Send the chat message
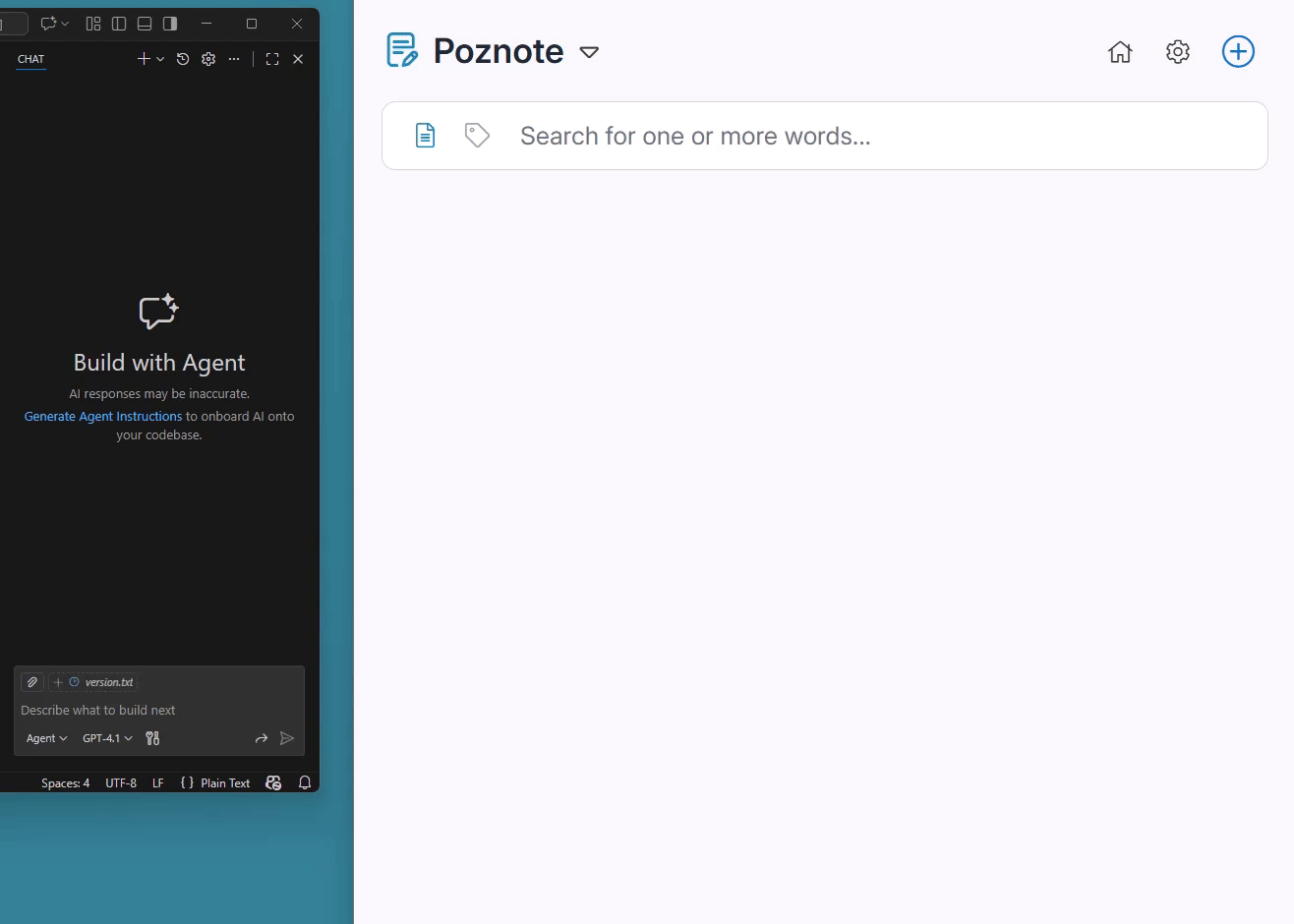Viewport: 1294px width, 924px height. pos(287,738)
